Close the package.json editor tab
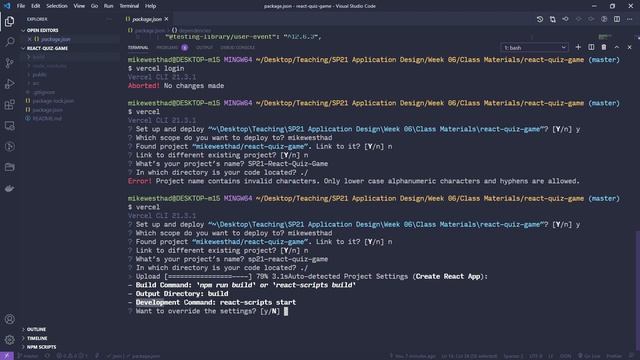 click(166, 19)
